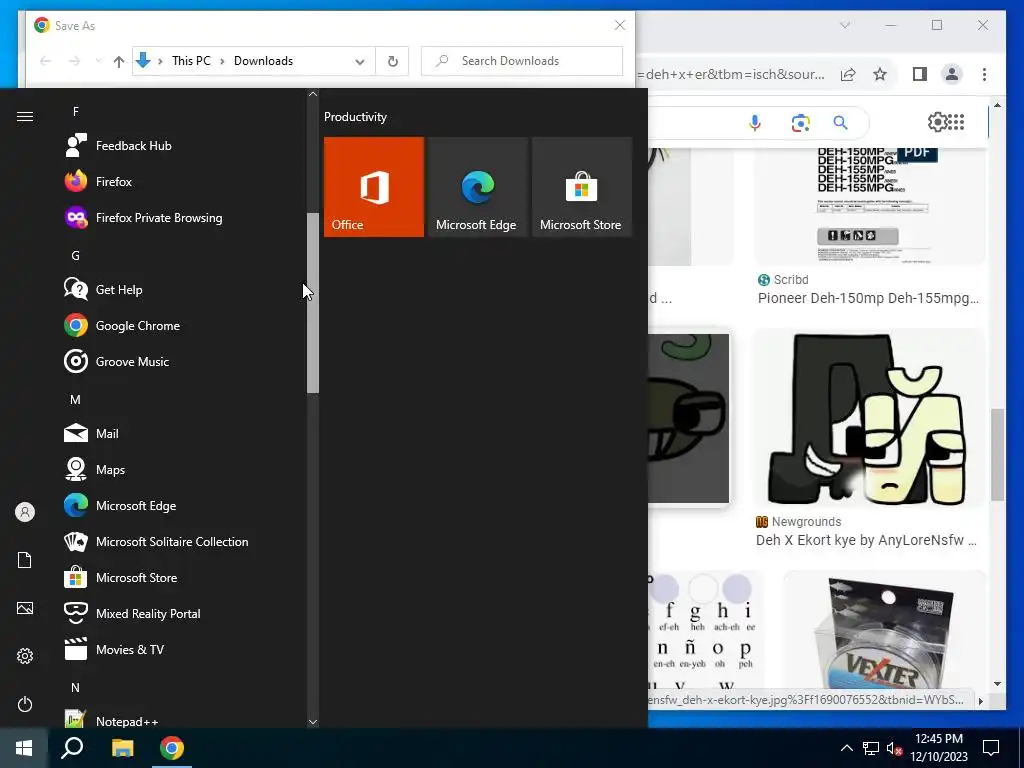Toggle Chrome's side panel
The width and height of the screenshot is (1024, 768).
click(x=920, y=74)
